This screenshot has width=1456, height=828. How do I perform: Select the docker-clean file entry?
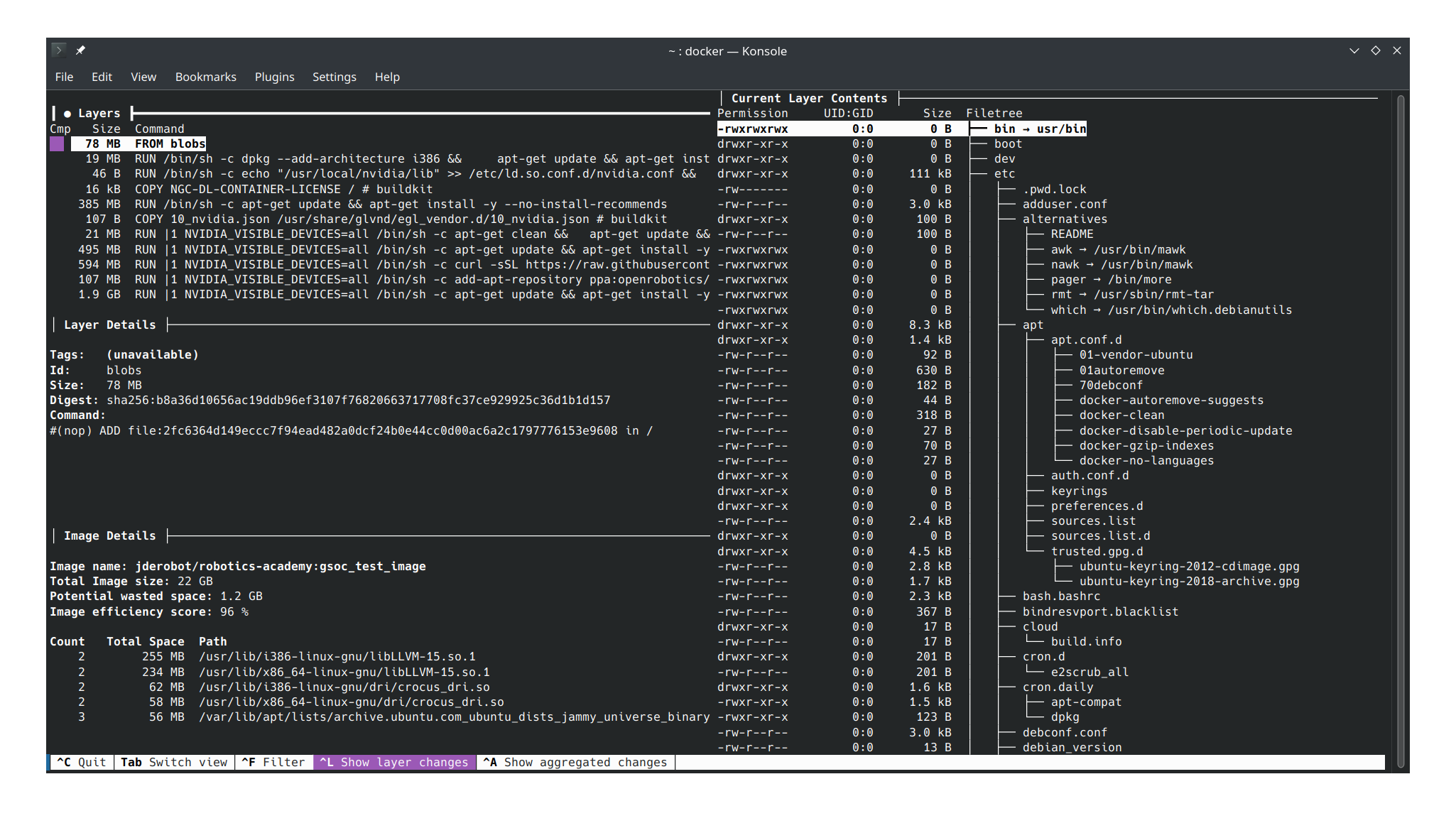pos(1121,415)
